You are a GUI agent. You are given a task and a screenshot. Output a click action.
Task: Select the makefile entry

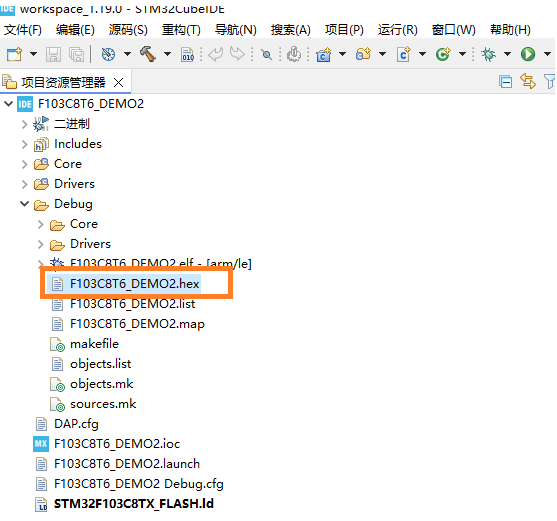click(x=94, y=344)
